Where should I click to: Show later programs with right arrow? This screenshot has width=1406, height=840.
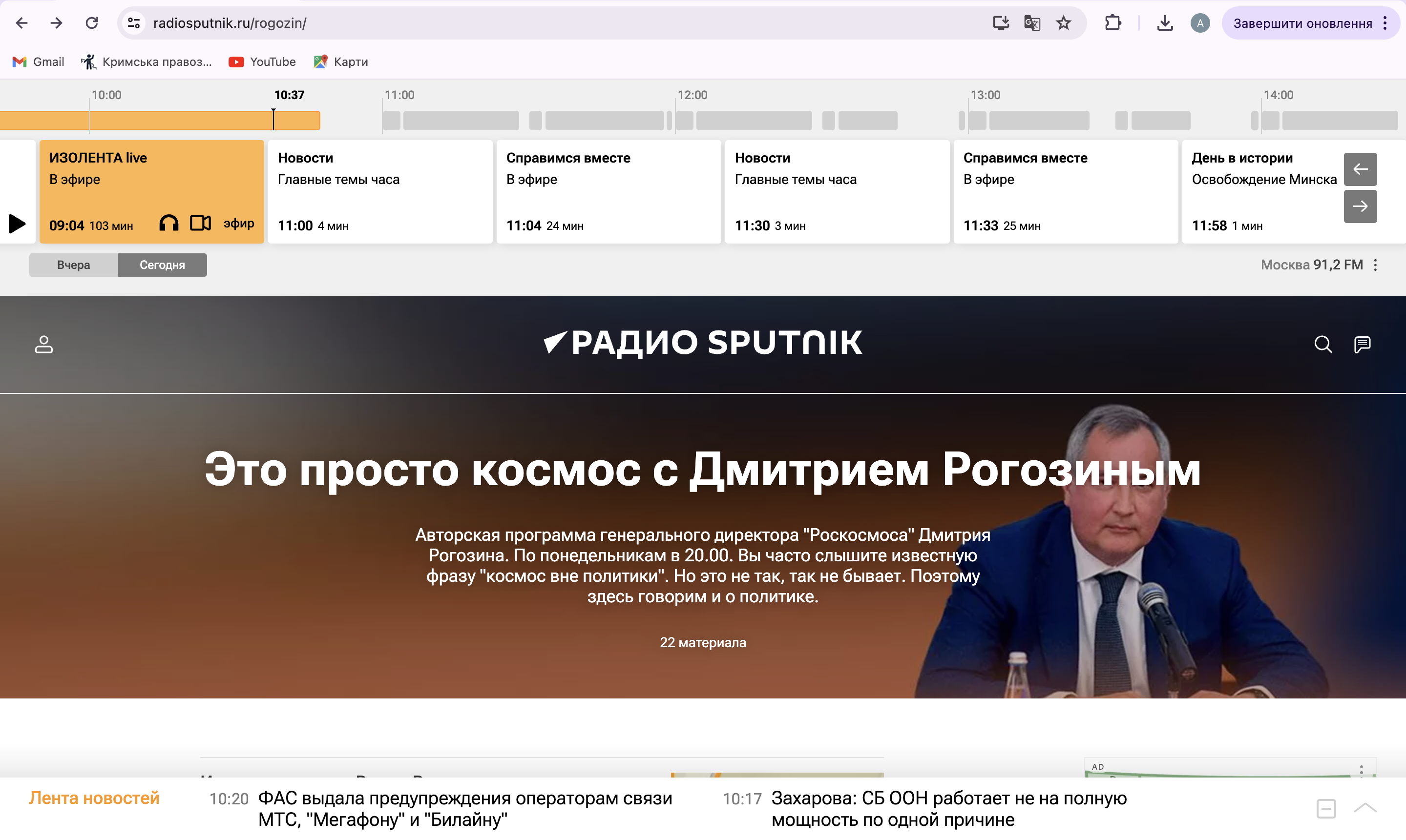[x=1360, y=206]
